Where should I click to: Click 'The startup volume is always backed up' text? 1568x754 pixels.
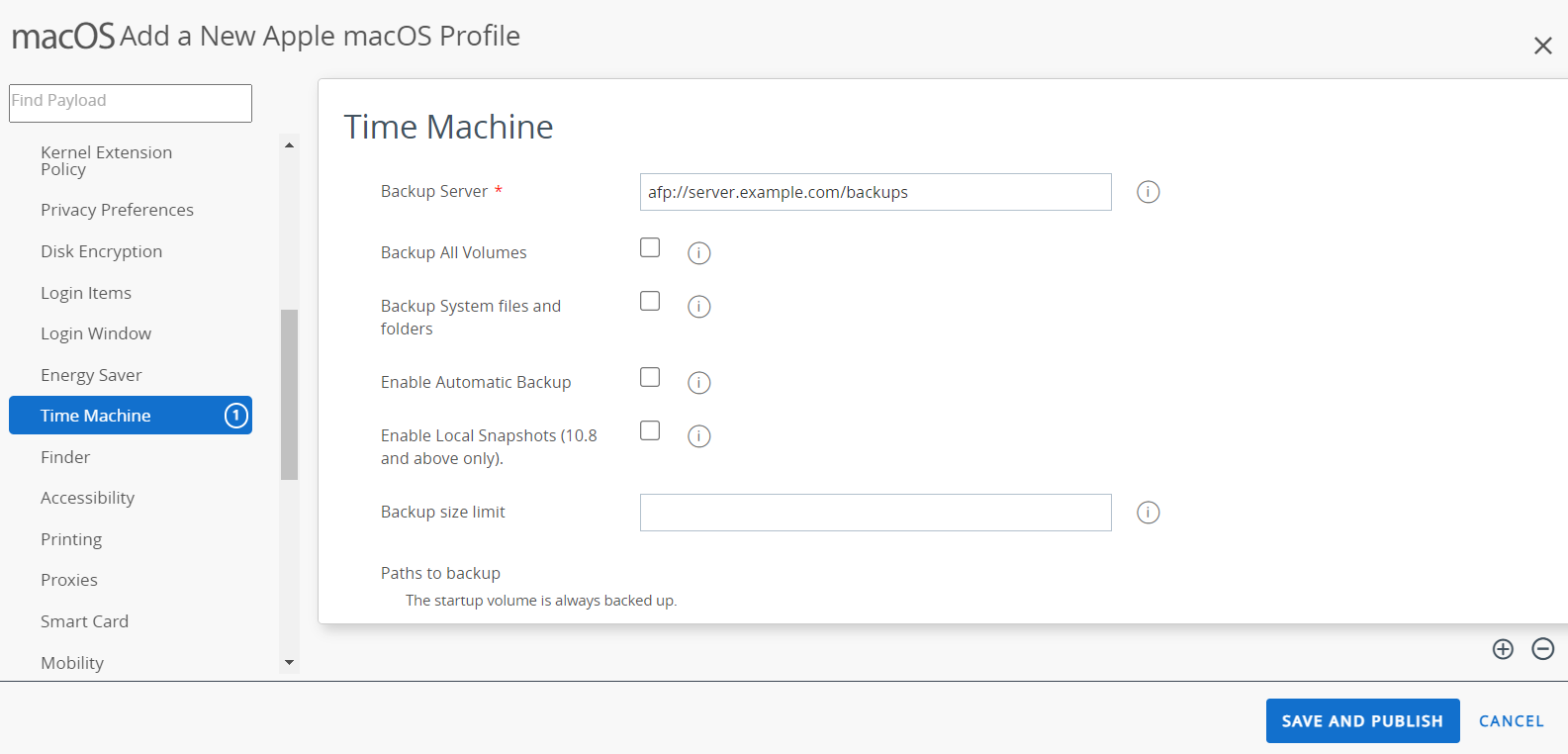(x=541, y=601)
